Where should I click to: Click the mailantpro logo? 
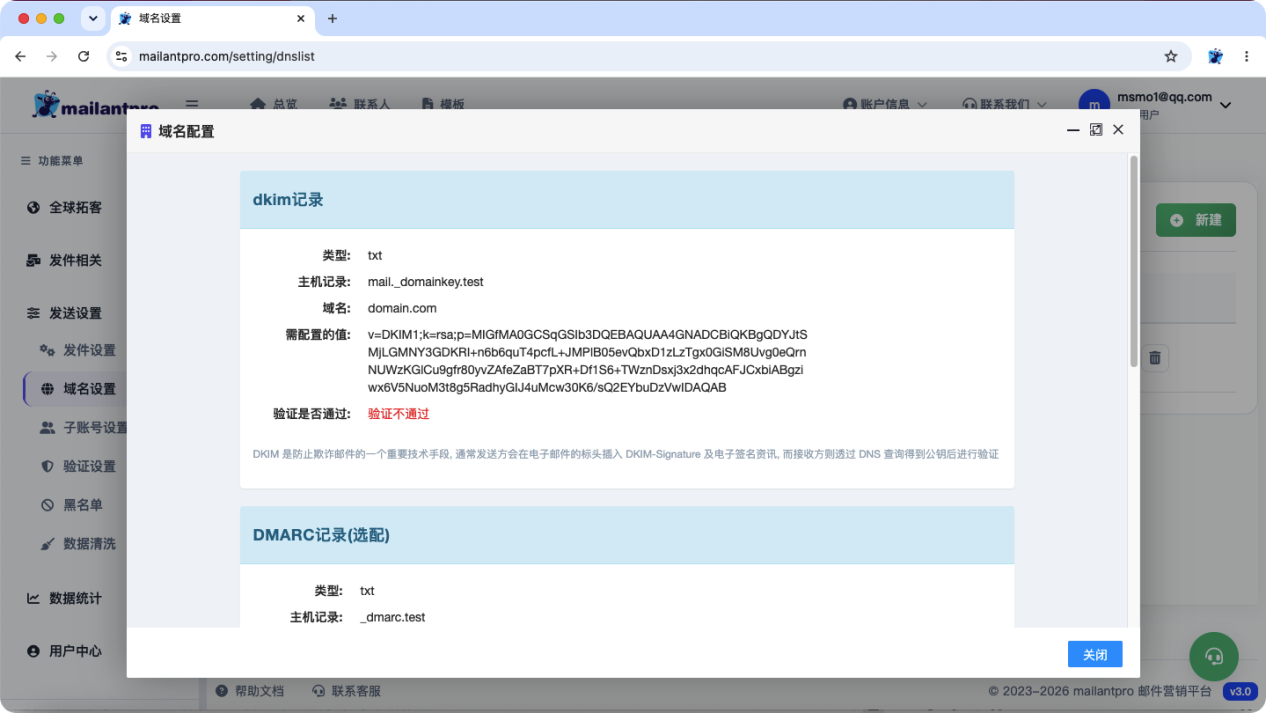(x=96, y=104)
